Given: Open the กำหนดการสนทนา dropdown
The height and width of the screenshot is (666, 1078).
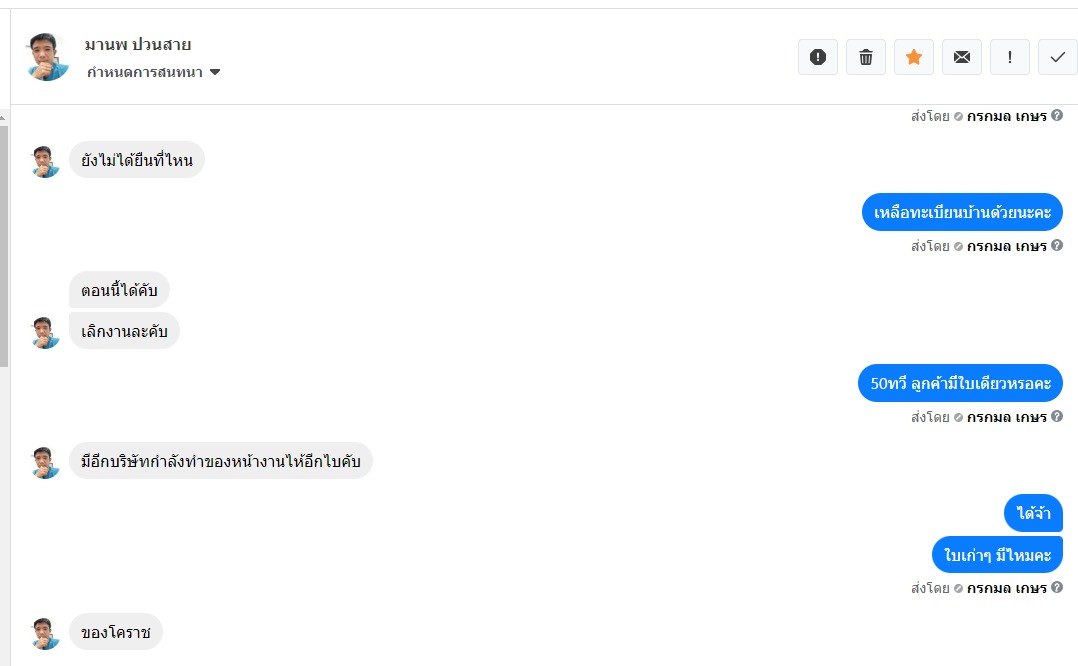Looking at the screenshot, I should [x=144, y=72].
